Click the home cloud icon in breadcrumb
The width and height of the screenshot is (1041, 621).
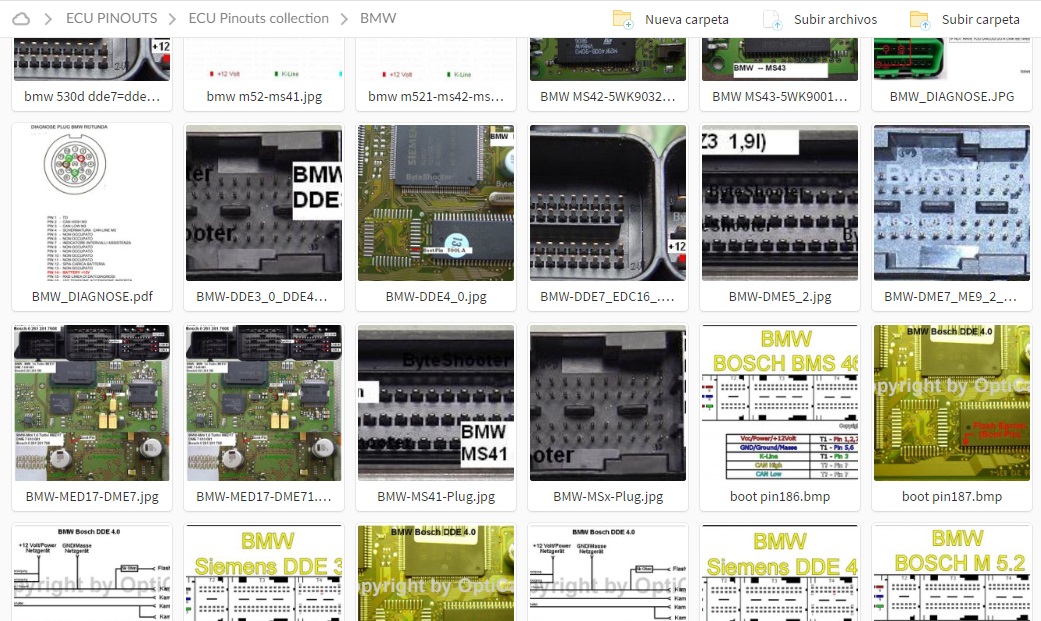point(22,17)
